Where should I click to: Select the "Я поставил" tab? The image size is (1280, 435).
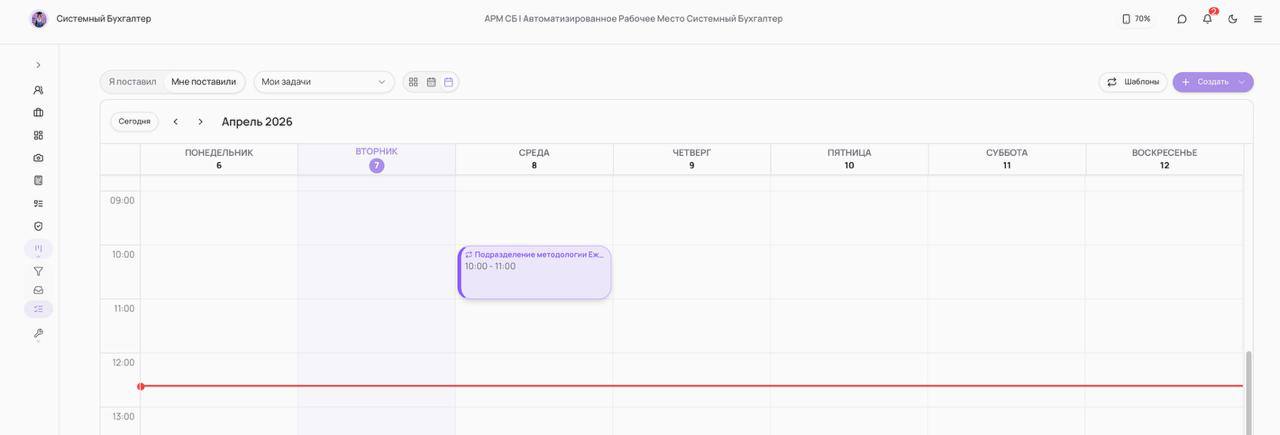pyautogui.click(x=132, y=82)
